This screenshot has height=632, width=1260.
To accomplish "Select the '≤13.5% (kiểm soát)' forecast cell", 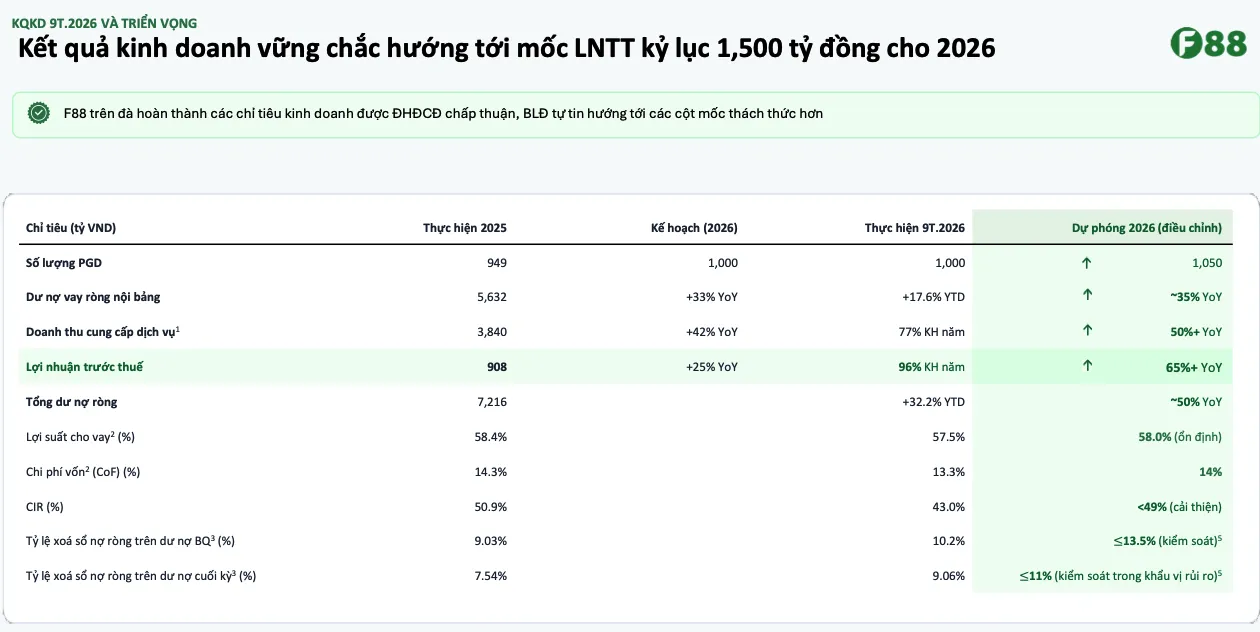I will (x=1168, y=541).
